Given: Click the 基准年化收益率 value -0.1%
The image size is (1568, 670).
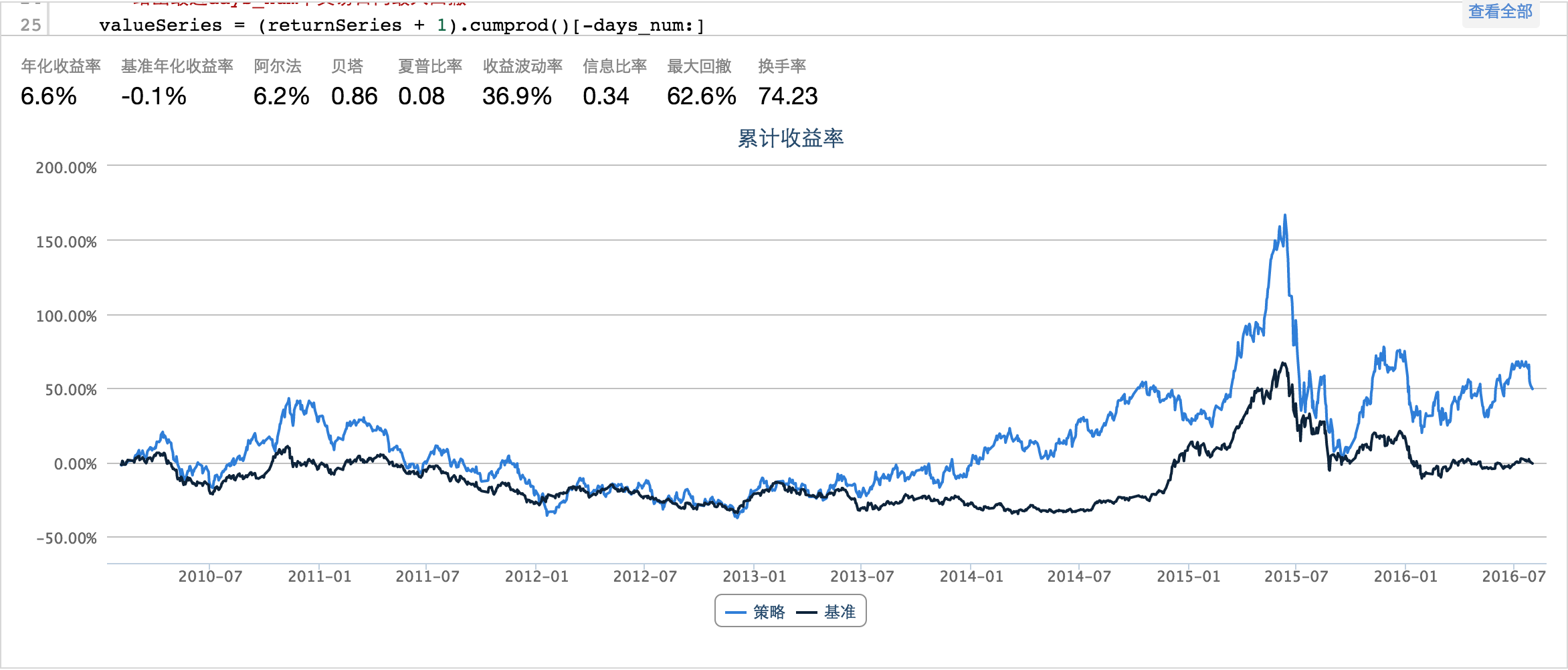Looking at the screenshot, I should tap(154, 96).
